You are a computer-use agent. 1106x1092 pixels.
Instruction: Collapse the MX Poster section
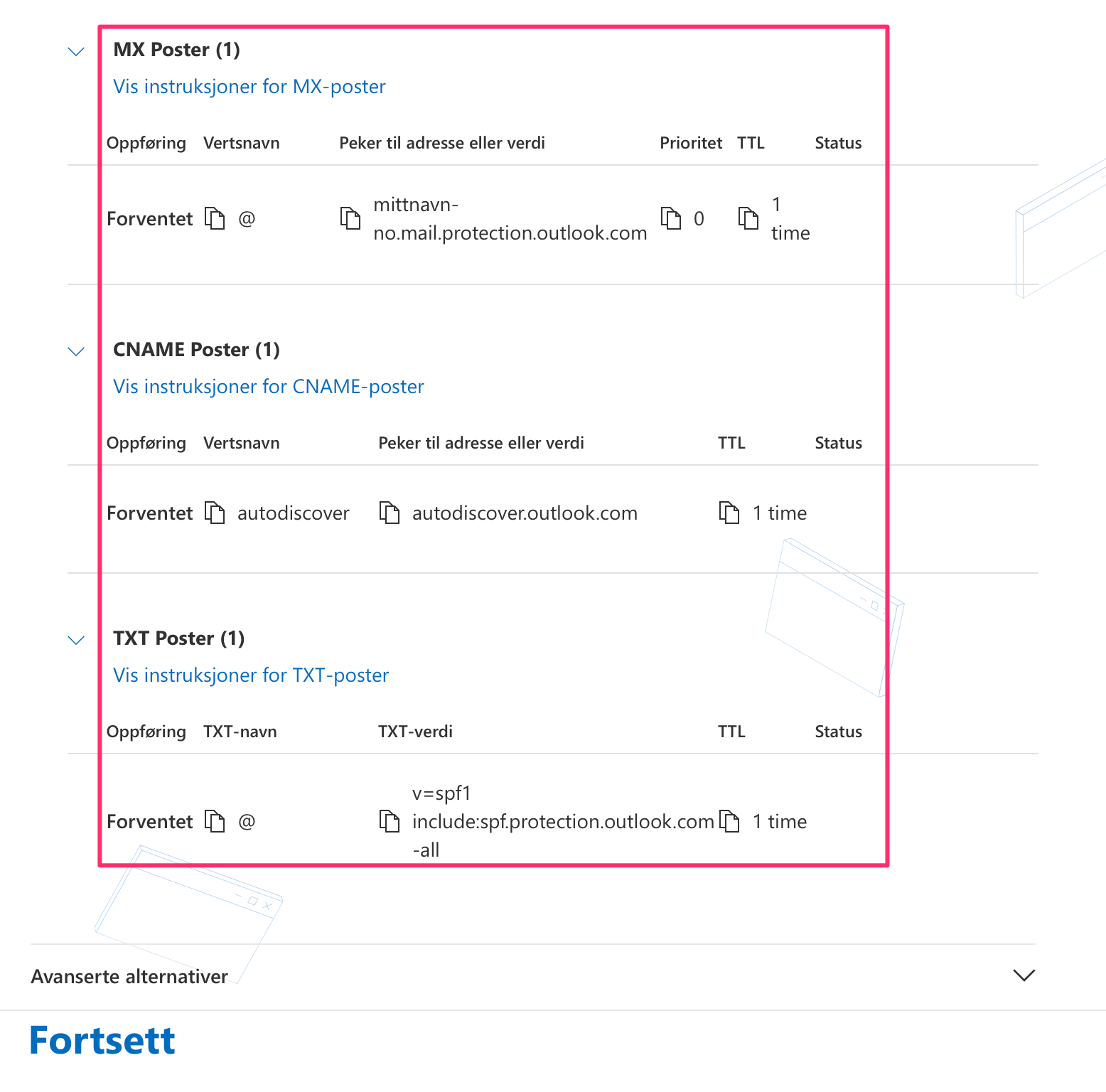click(x=76, y=51)
